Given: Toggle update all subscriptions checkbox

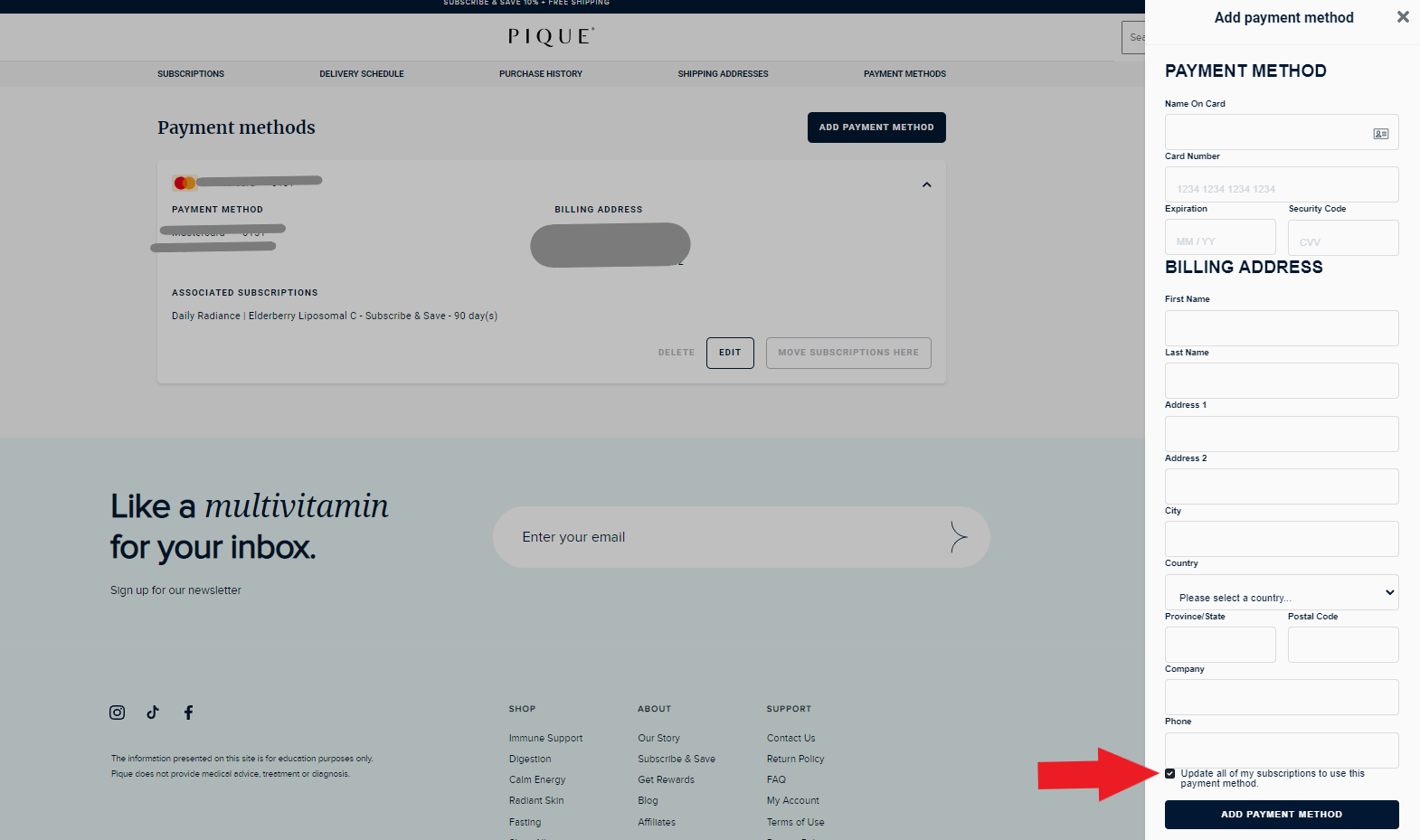Looking at the screenshot, I should point(1170,774).
